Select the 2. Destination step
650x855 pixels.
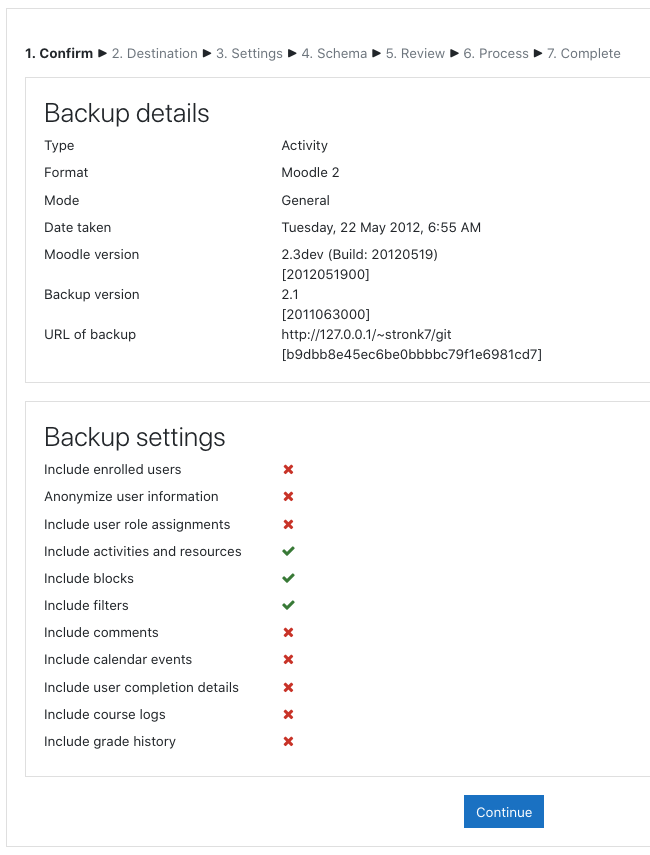[x=155, y=53]
